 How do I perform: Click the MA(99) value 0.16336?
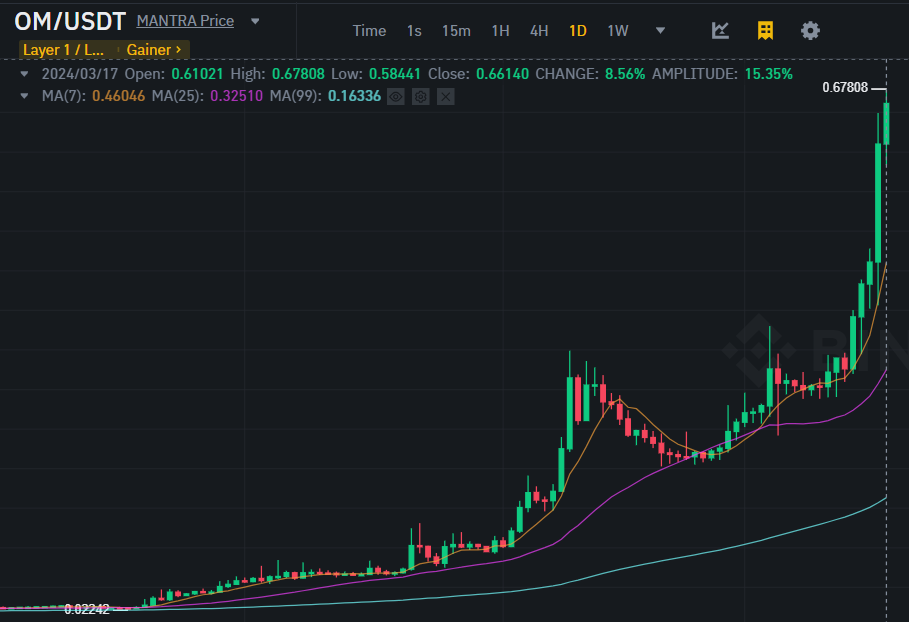tap(355, 96)
